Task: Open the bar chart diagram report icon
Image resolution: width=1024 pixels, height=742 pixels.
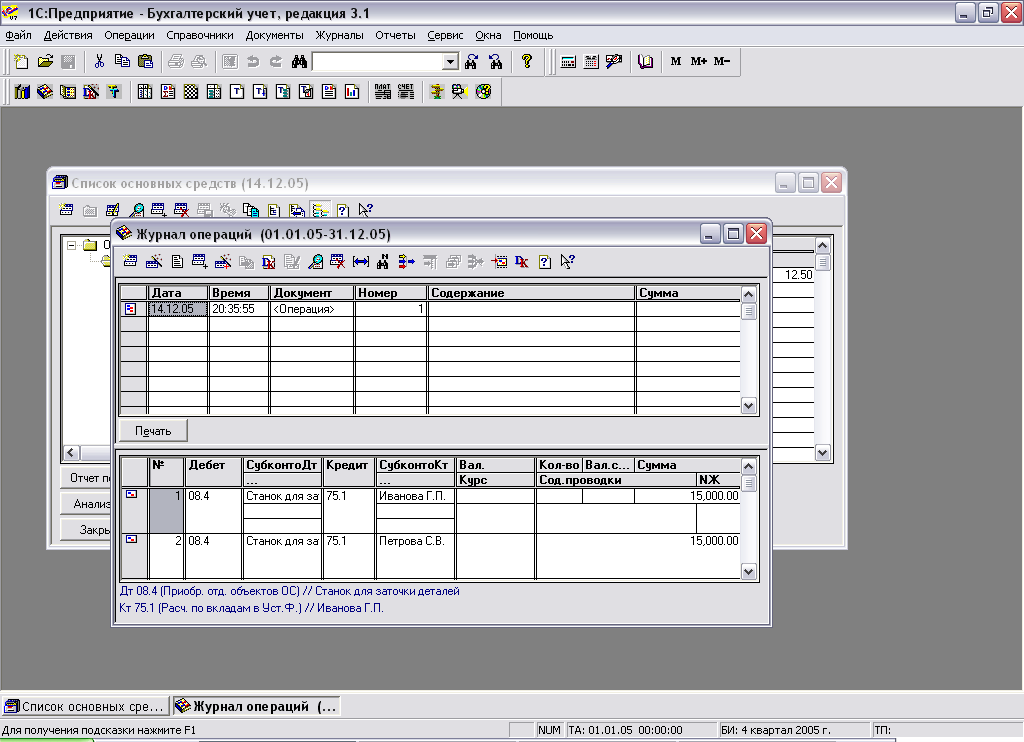Action: [352, 92]
